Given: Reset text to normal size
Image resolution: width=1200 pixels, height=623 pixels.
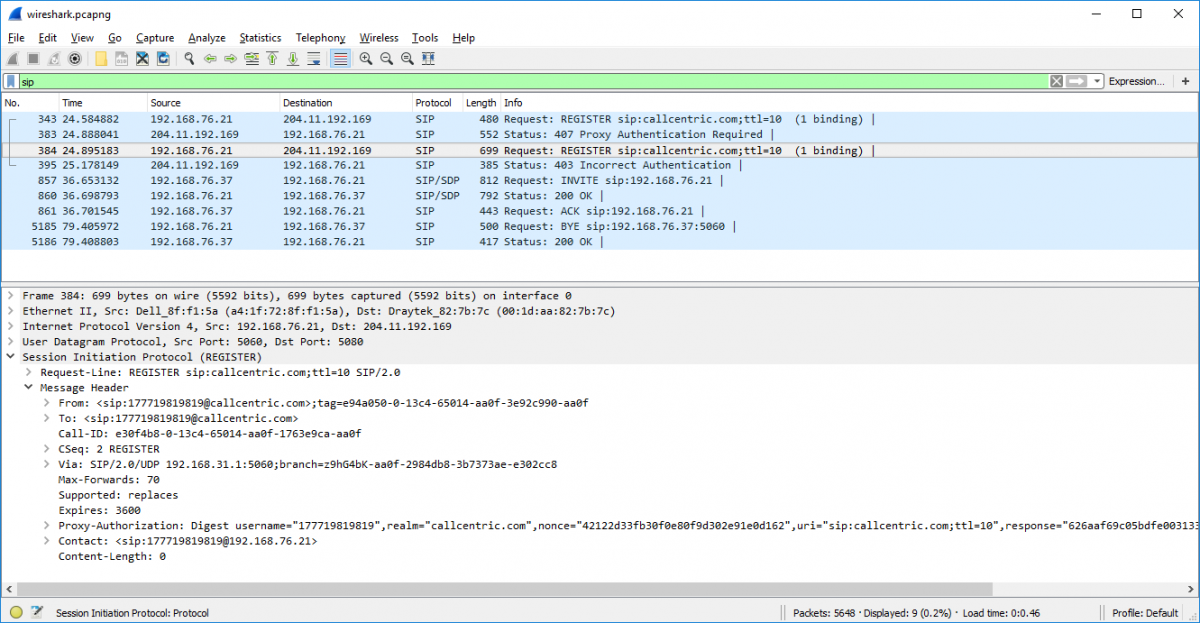Looking at the screenshot, I should [407, 59].
